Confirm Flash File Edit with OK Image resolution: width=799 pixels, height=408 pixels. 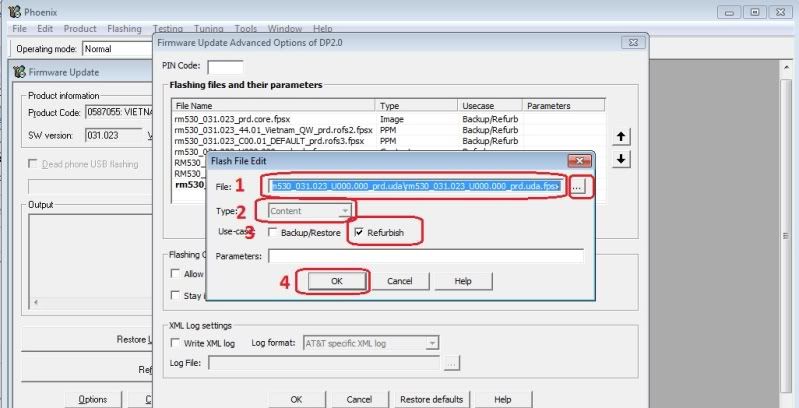click(x=337, y=281)
